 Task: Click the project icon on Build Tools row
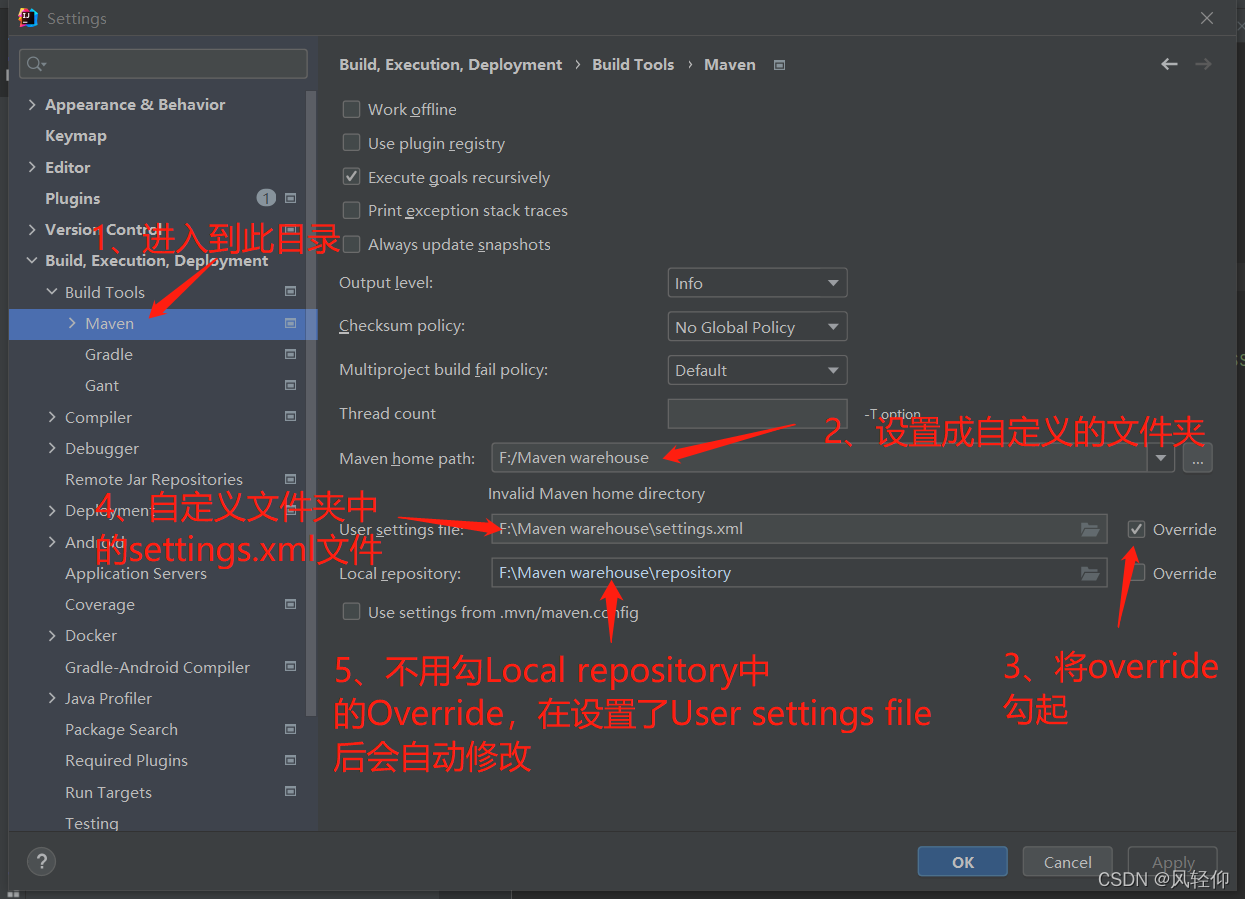pos(291,292)
